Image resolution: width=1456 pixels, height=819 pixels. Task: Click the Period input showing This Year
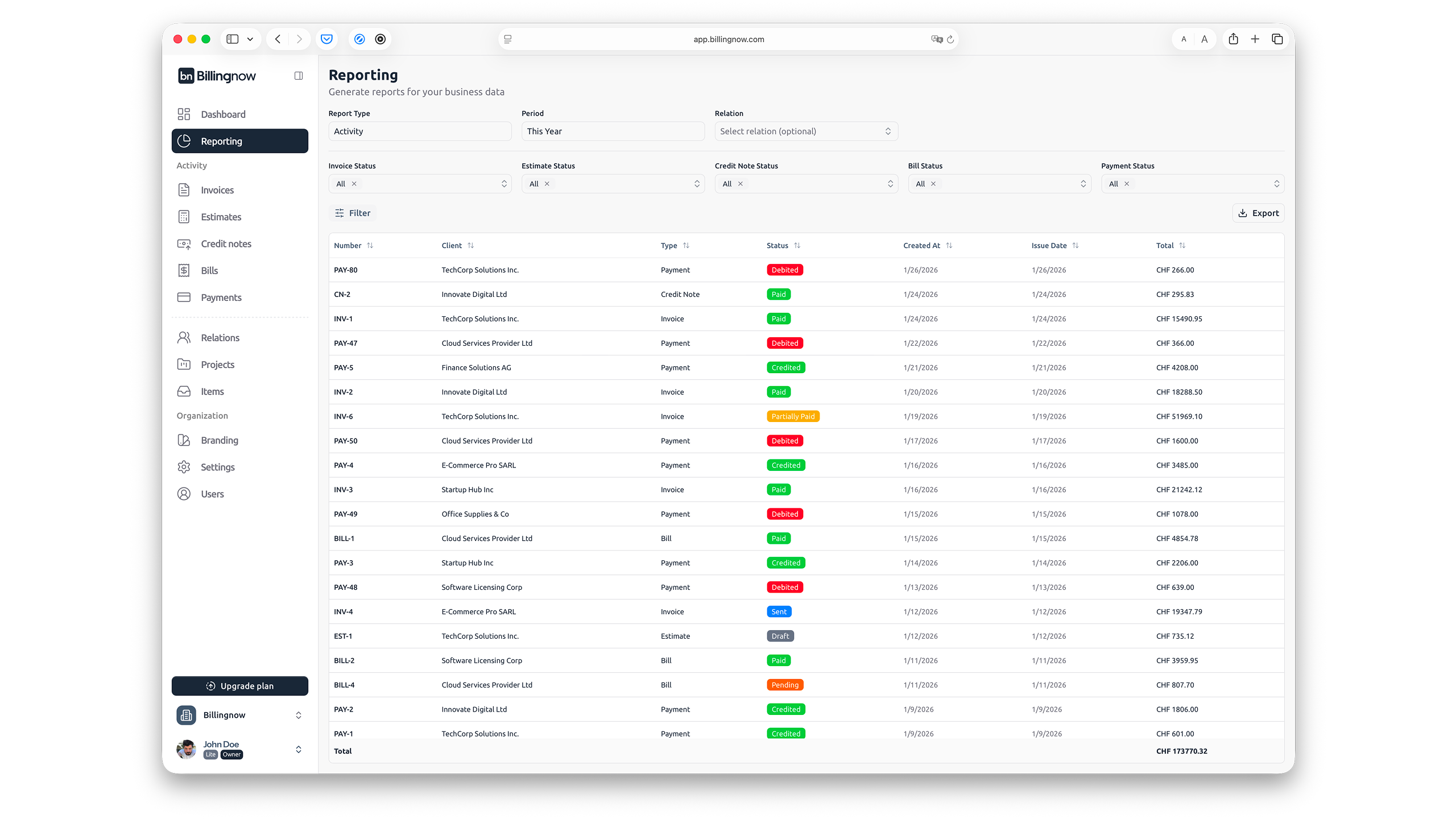613,131
